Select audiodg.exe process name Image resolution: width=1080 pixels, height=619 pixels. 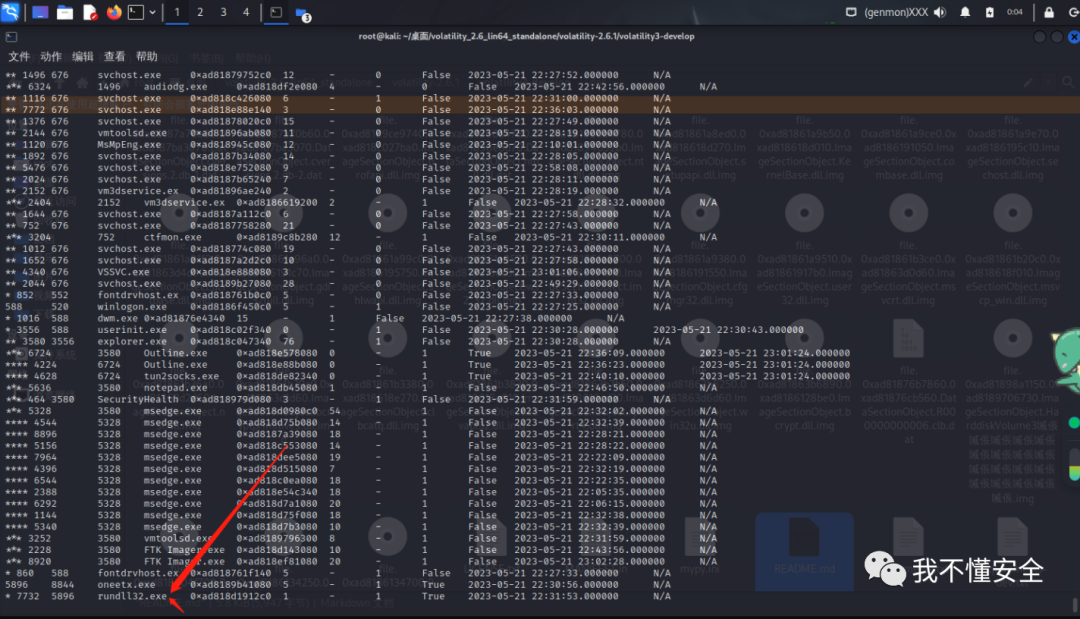point(175,87)
